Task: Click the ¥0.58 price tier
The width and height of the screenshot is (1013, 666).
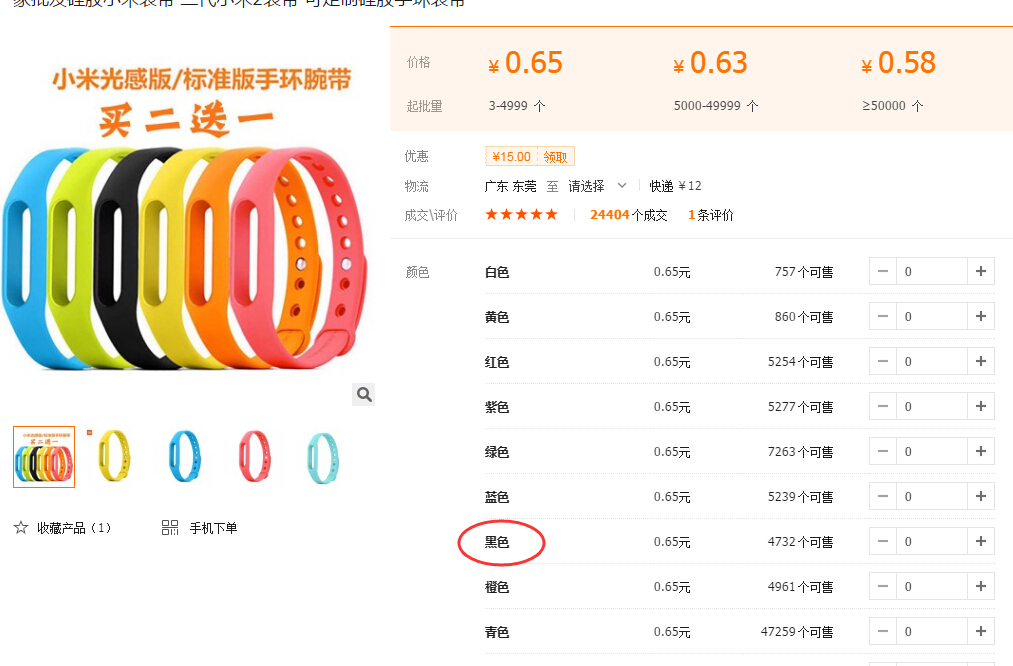Action: [x=899, y=63]
